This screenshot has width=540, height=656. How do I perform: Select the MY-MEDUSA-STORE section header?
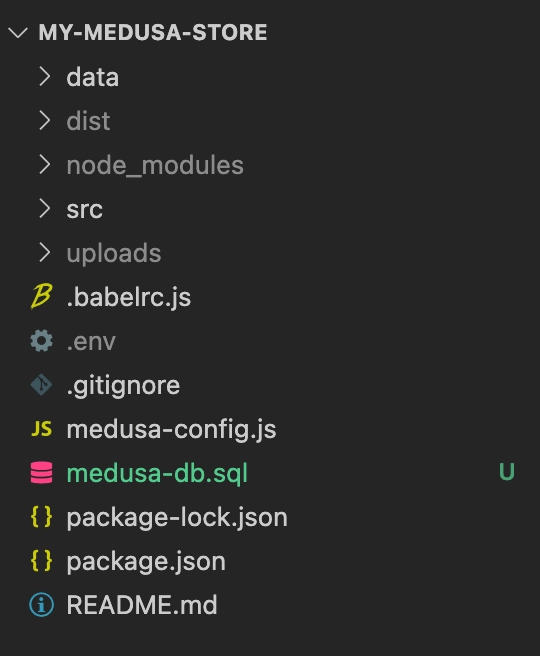tap(153, 33)
